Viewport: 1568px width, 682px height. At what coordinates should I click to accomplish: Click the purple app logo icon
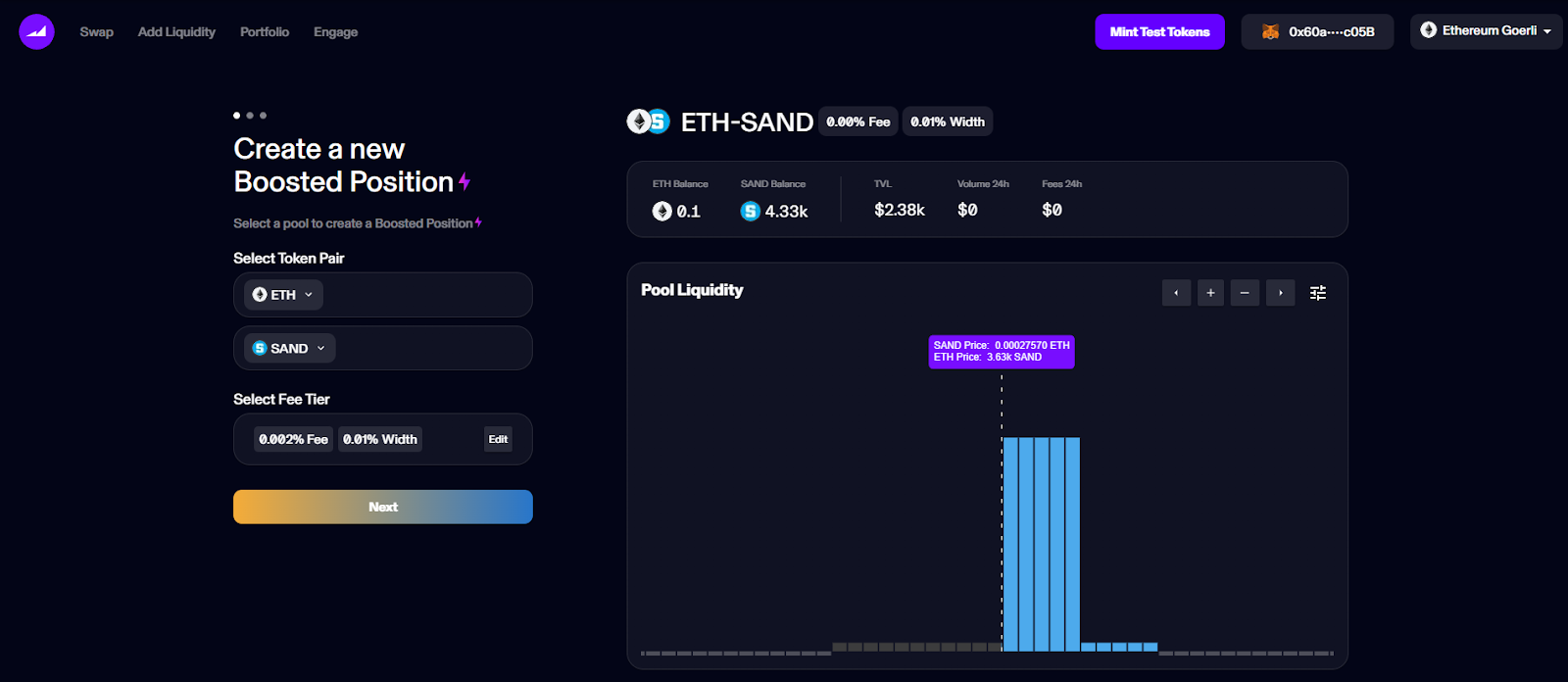[36, 31]
